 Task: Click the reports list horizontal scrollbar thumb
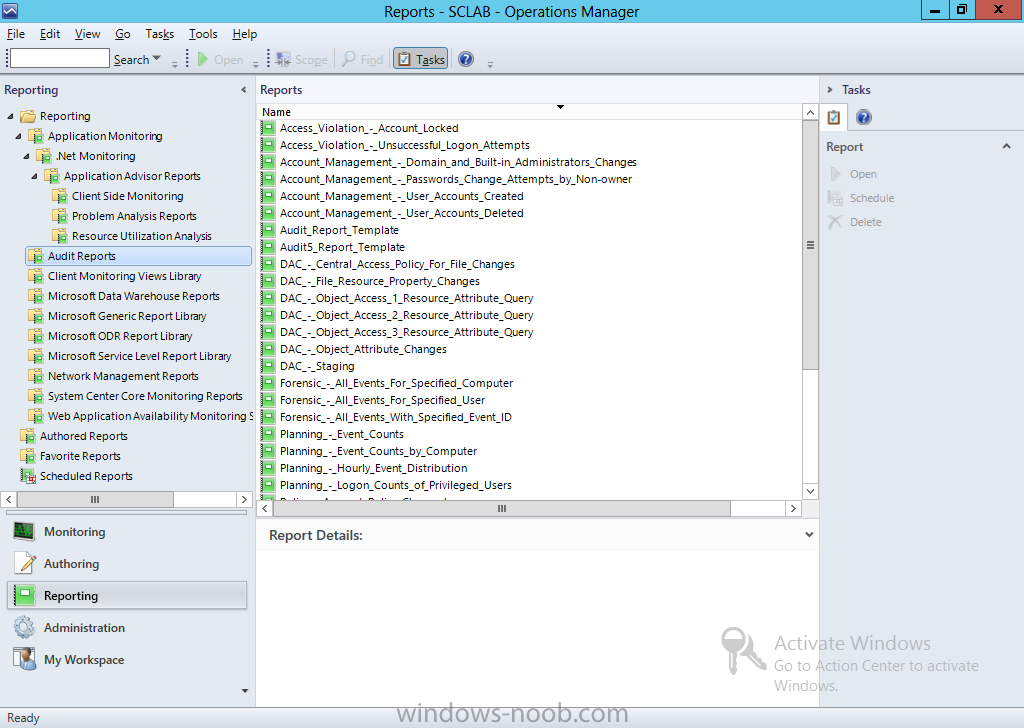click(502, 509)
